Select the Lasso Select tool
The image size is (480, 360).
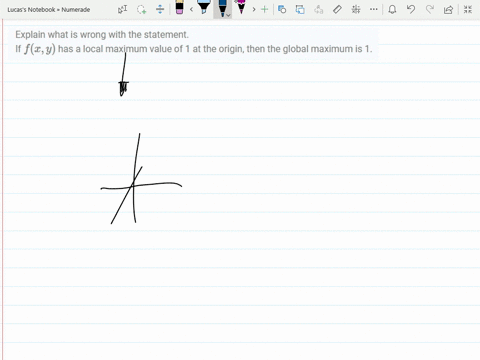141,9
